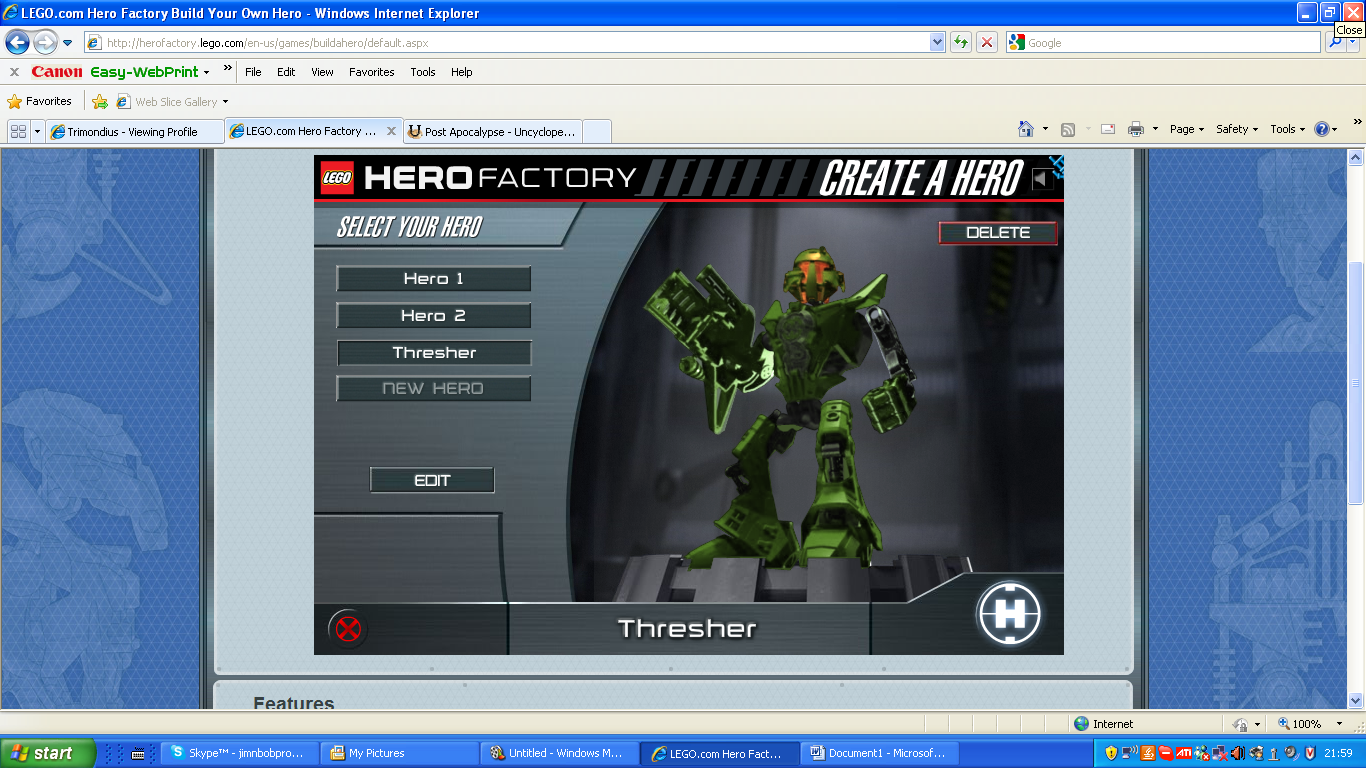Click the EDIT button
Screen dimensions: 1366x768
tap(432, 480)
